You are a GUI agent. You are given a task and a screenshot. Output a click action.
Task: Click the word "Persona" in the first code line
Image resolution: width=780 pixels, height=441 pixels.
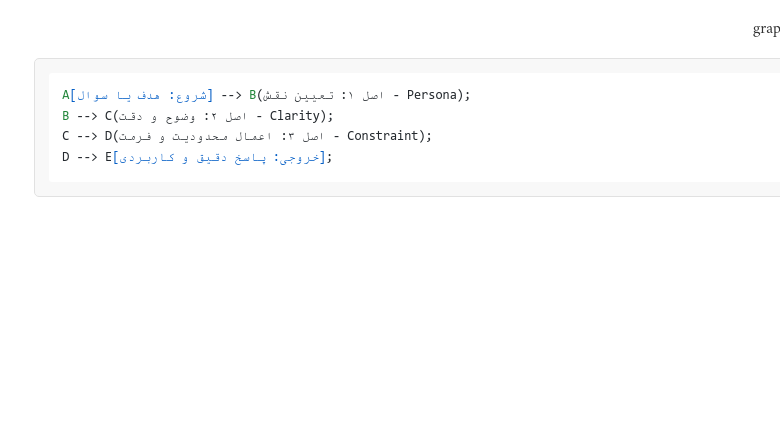[x=432, y=95]
